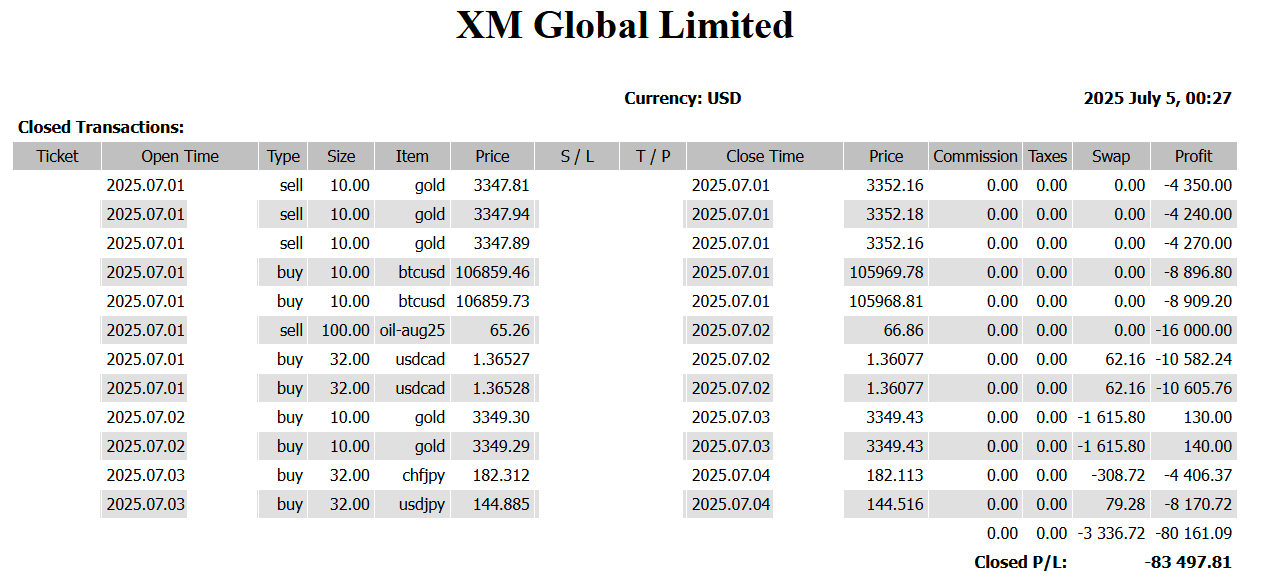Select the Type column header
The image size is (1276, 577).
[x=283, y=156]
